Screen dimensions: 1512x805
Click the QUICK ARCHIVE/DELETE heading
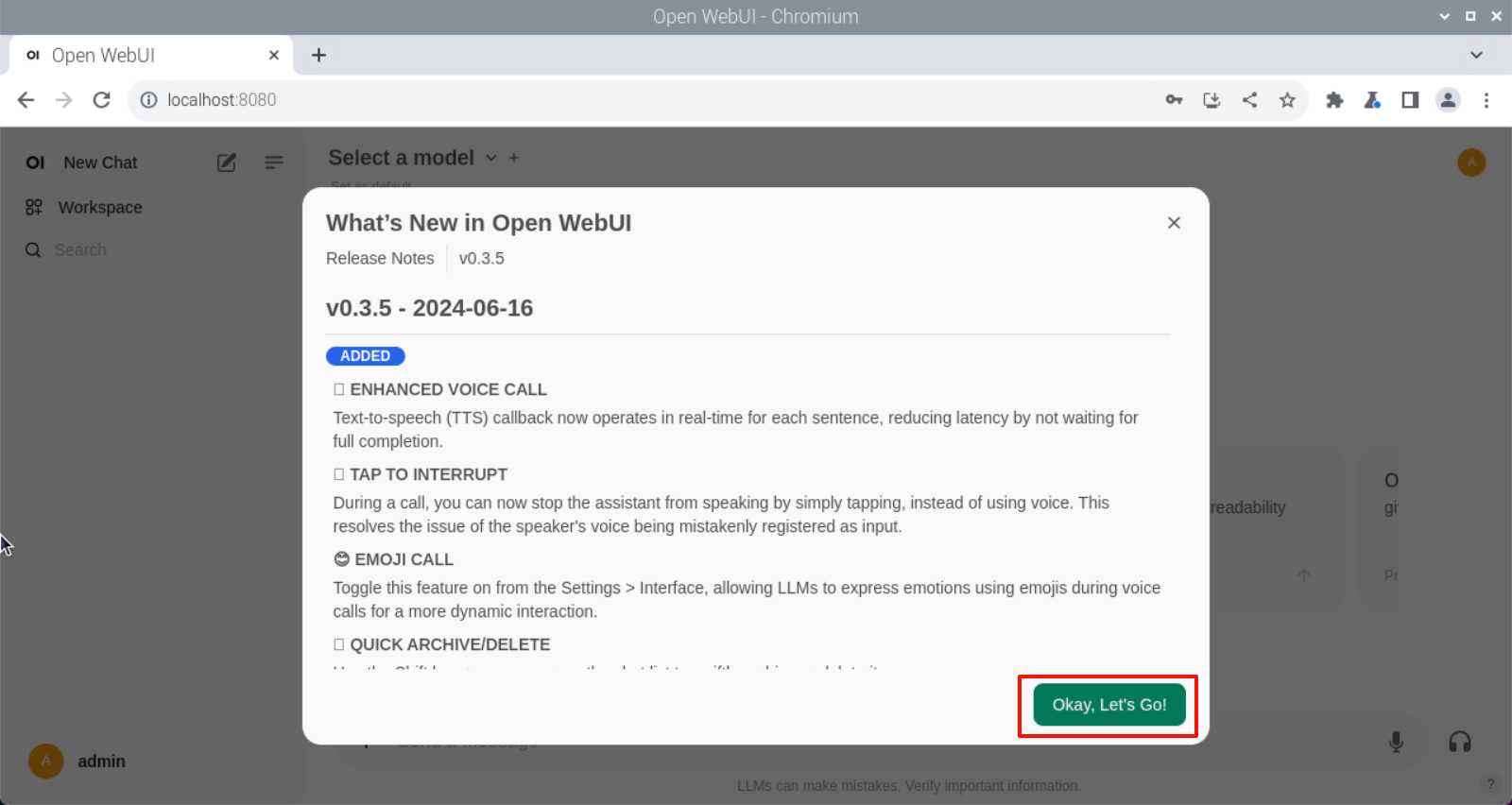[x=441, y=644]
